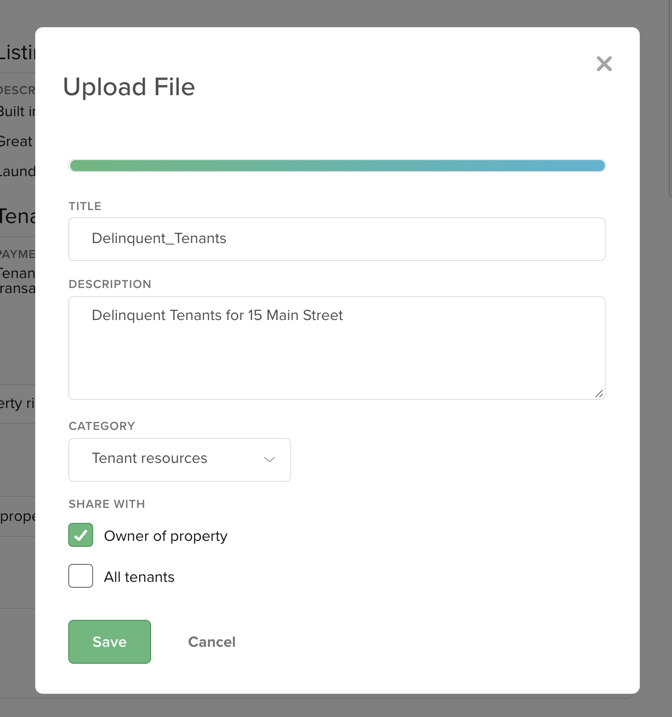Click the Upload File heading
This screenshot has width=672, height=717.
coord(129,86)
